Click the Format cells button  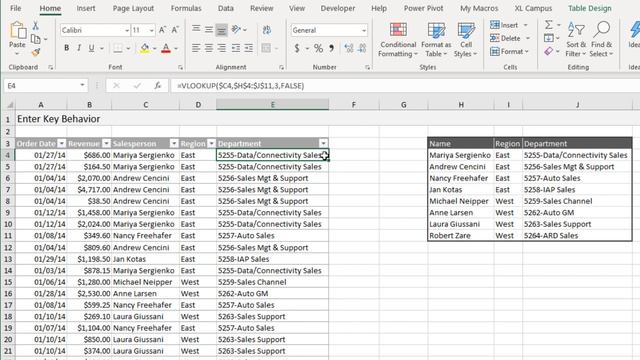(x=509, y=51)
